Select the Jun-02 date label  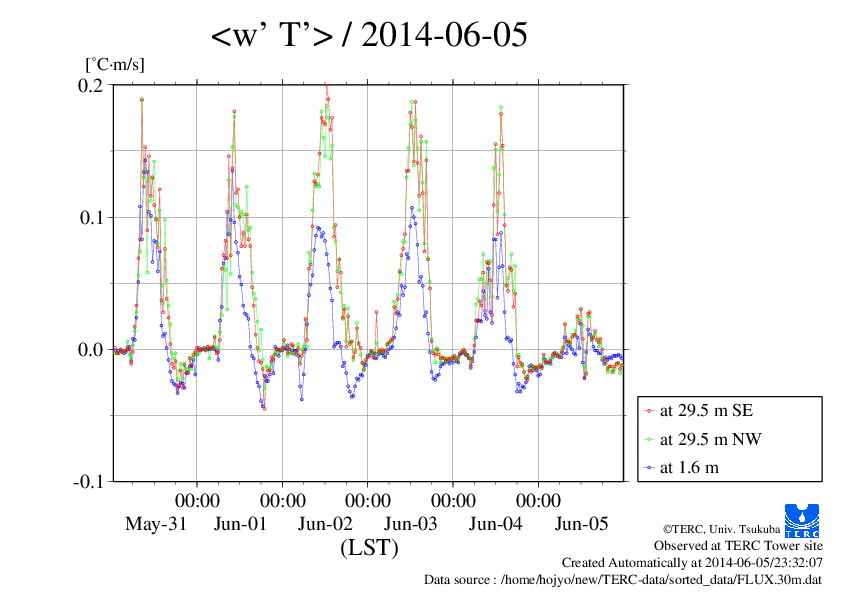point(326,523)
